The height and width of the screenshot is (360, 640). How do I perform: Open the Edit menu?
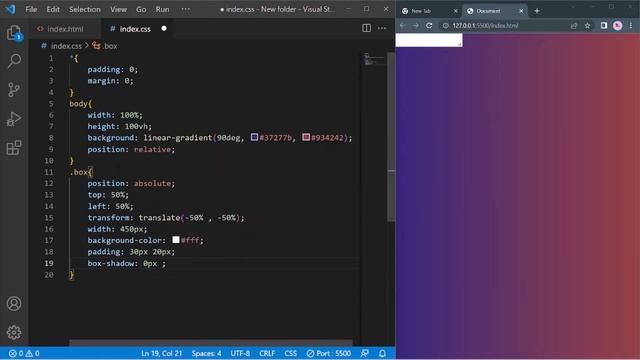(53, 9)
